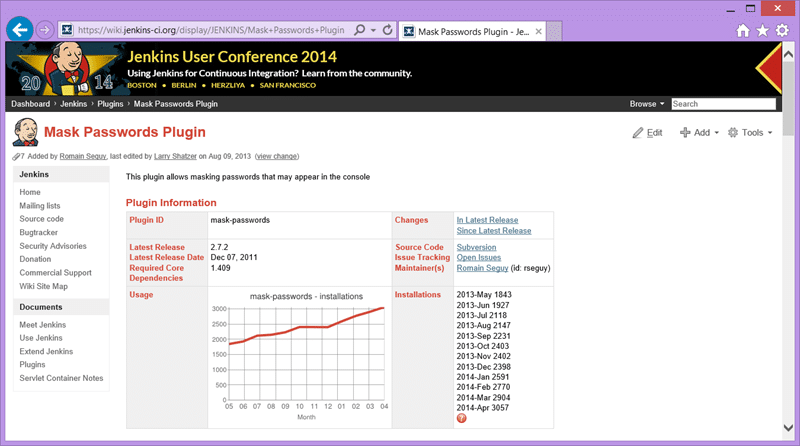Open Romain Seguy maintainer link
This screenshot has width=800, height=446.
tap(482, 268)
